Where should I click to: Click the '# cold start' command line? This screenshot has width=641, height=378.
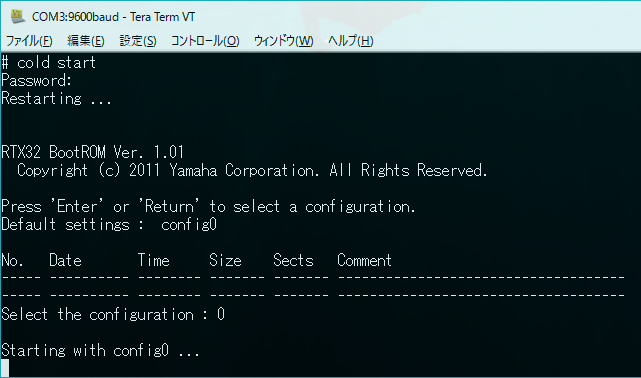click(x=49, y=63)
